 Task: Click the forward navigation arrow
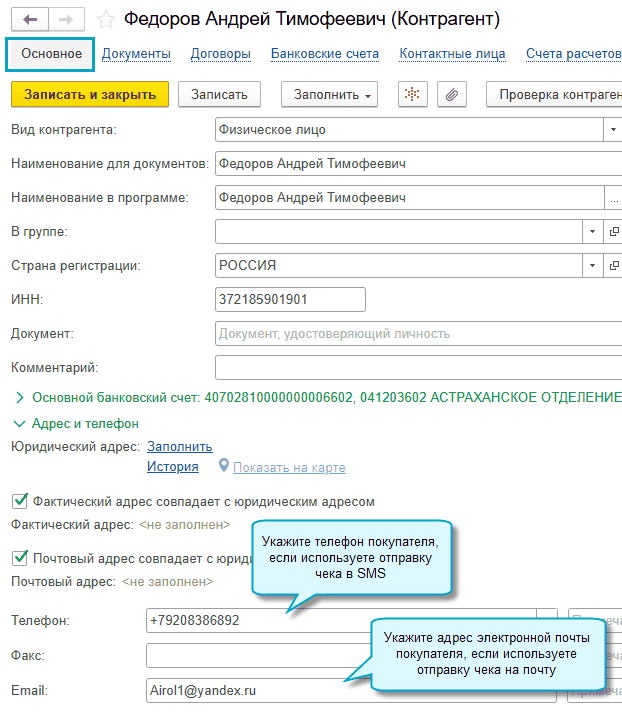(66, 20)
